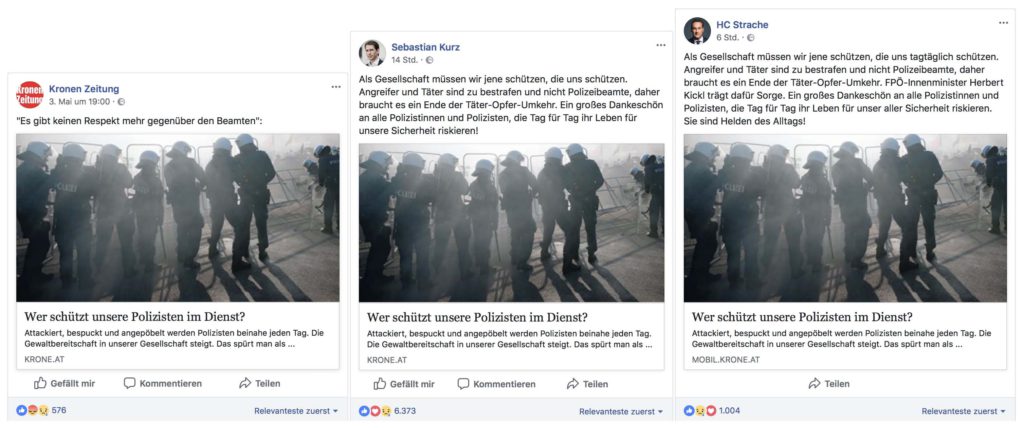Like the Kronen Zeitung post with Gefällt mir
The image size is (1024, 428).
[66, 383]
